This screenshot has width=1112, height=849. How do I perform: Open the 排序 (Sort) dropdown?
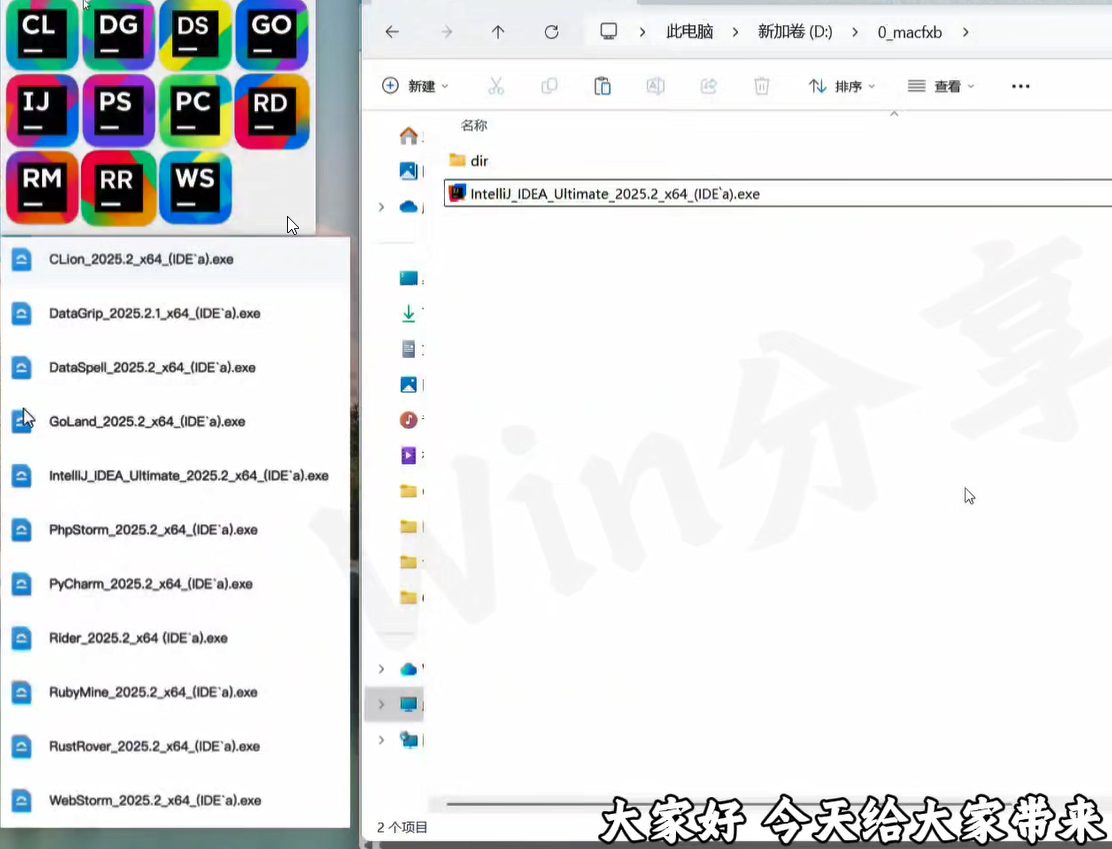point(842,87)
